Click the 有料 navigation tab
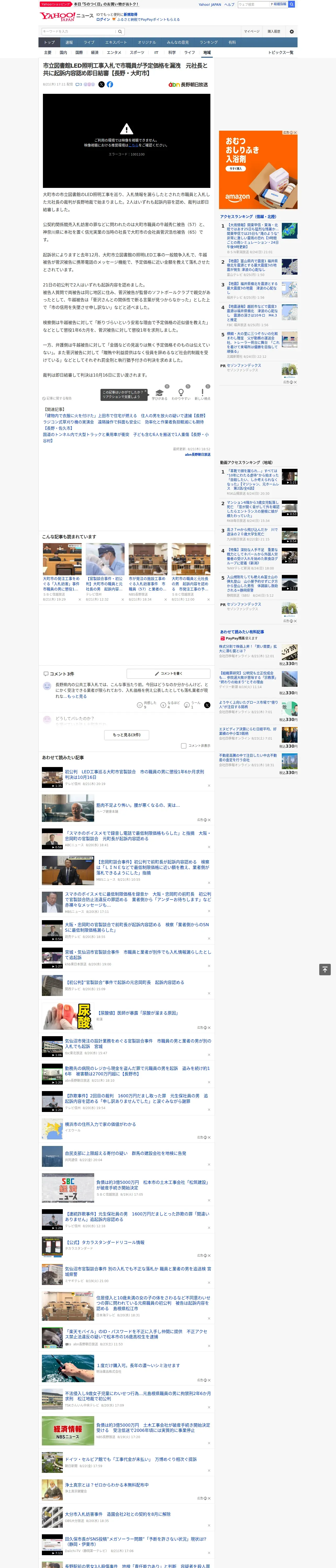 (232, 43)
